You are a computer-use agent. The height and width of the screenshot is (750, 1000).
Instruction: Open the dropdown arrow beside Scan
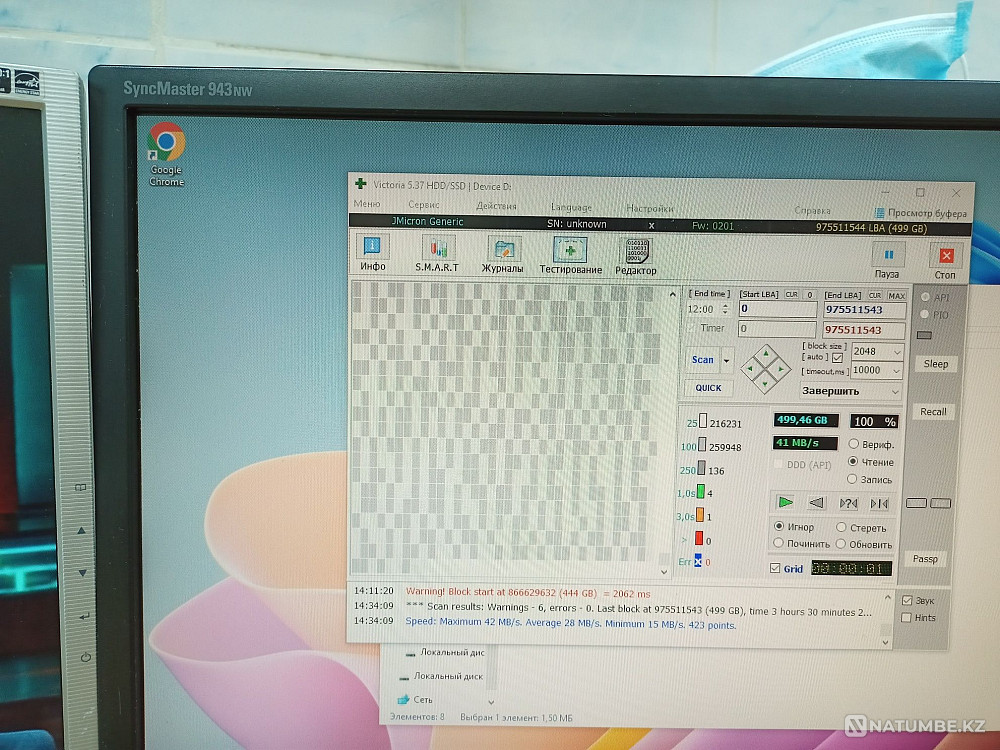[726, 360]
